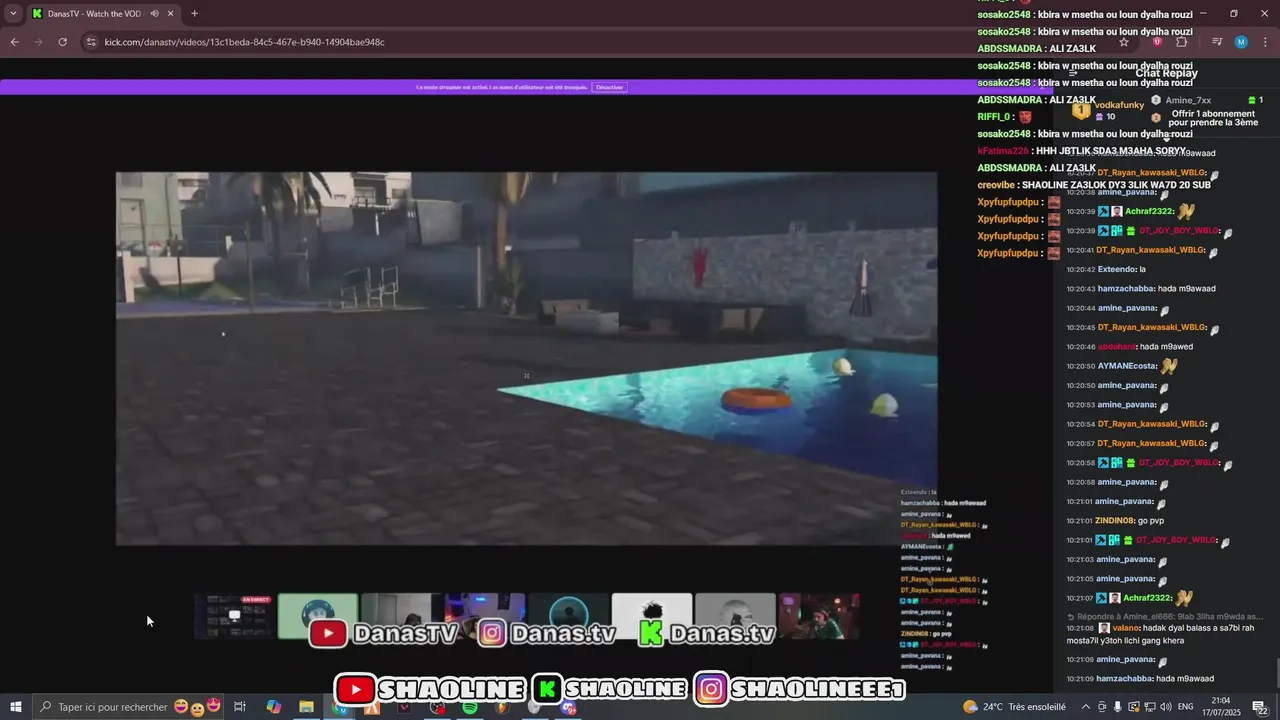Viewport: 1280px width, 720px height.
Task: Open AYMANEcosta username in chat
Action: pos(1127,366)
